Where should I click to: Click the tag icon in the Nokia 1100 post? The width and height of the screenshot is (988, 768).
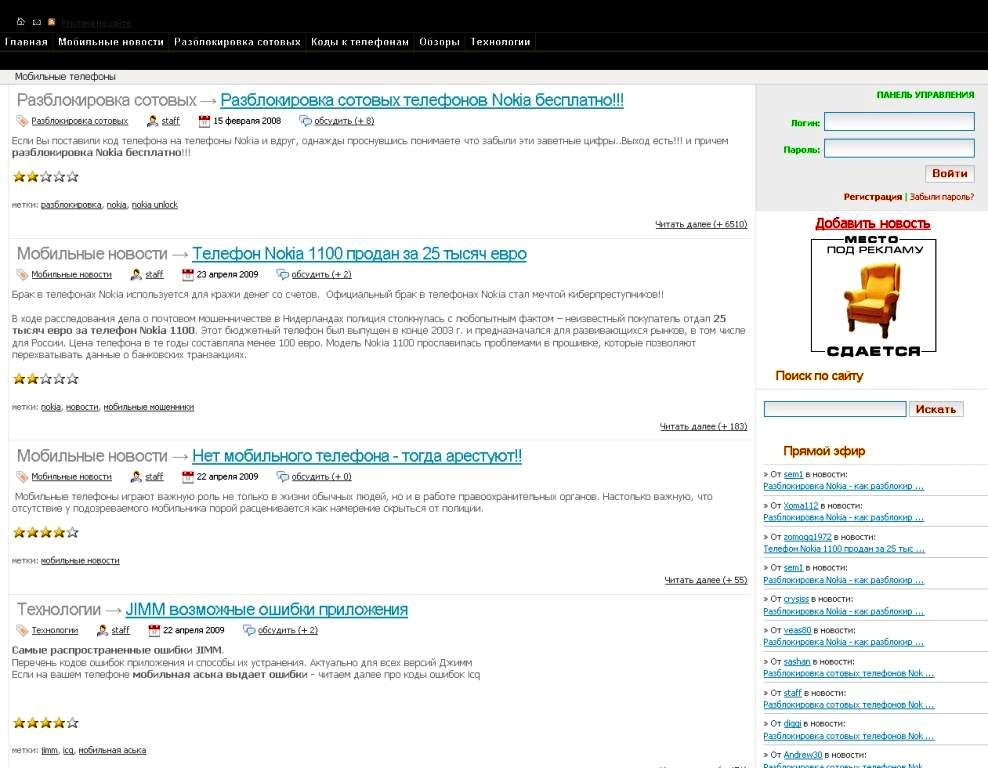coord(22,275)
